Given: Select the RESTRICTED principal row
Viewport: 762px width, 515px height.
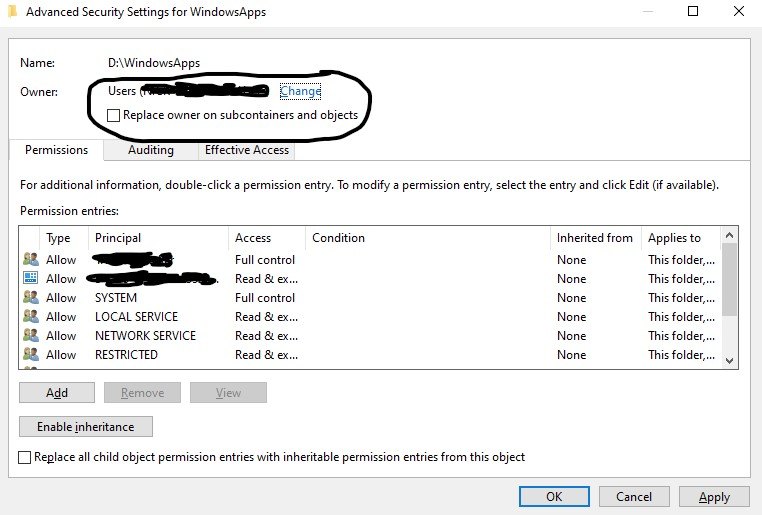Looking at the screenshot, I should tap(370, 354).
